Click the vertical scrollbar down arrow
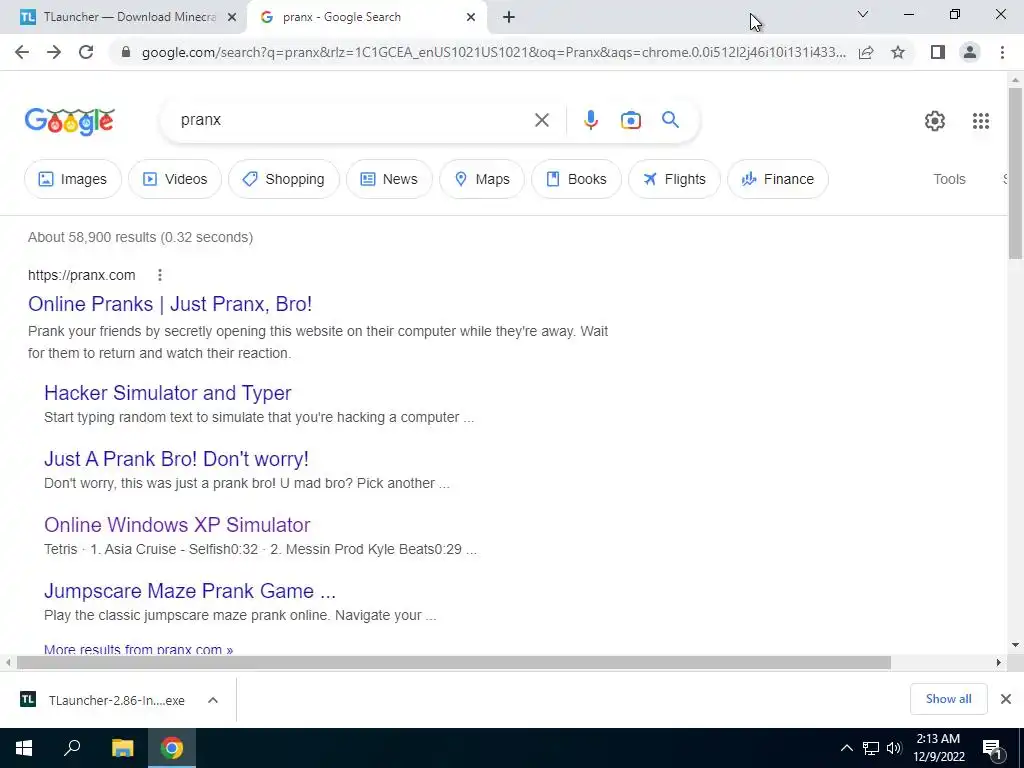The width and height of the screenshot is (1024, 768). coord(1015,645)
